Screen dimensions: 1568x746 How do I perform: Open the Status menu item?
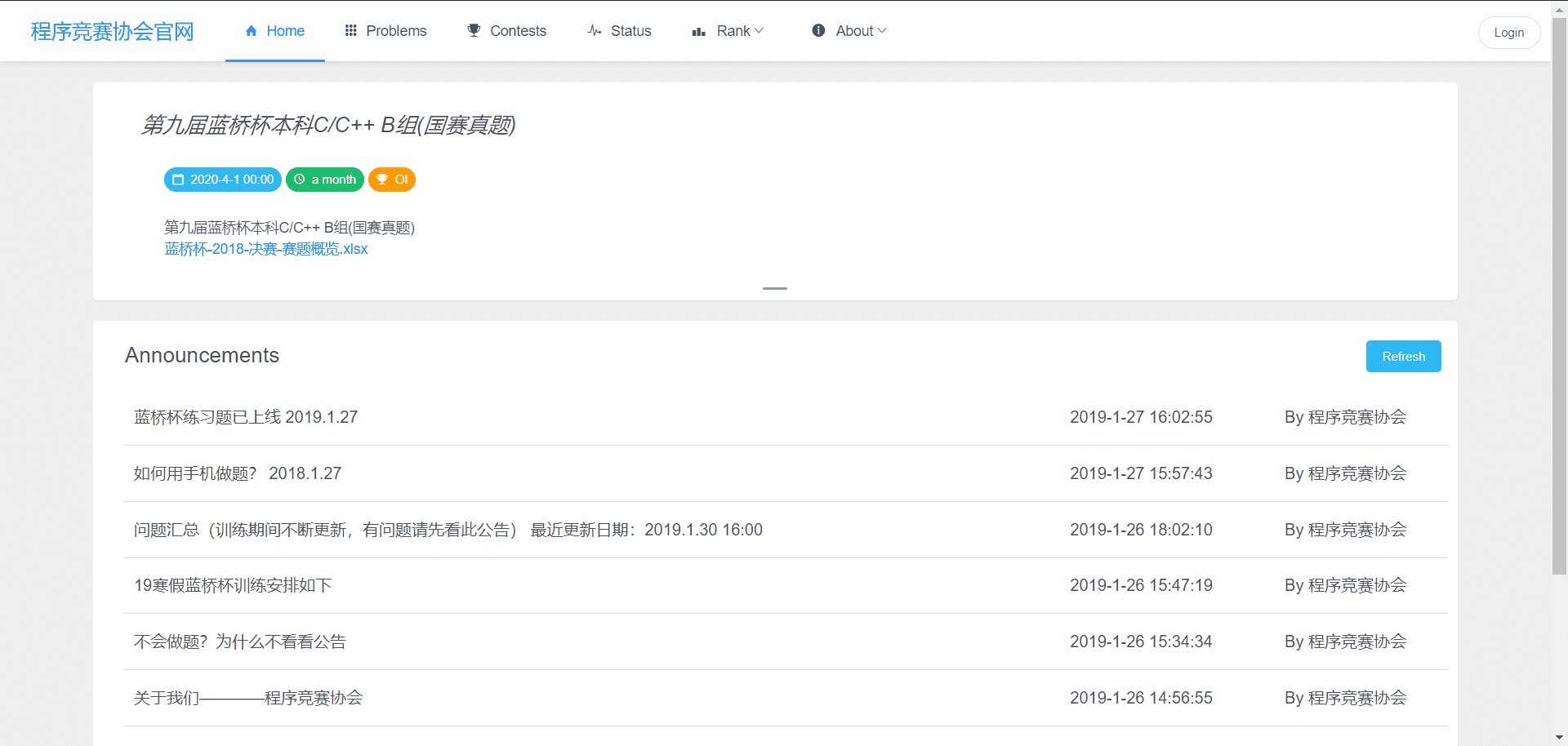[x=619, y=31]
